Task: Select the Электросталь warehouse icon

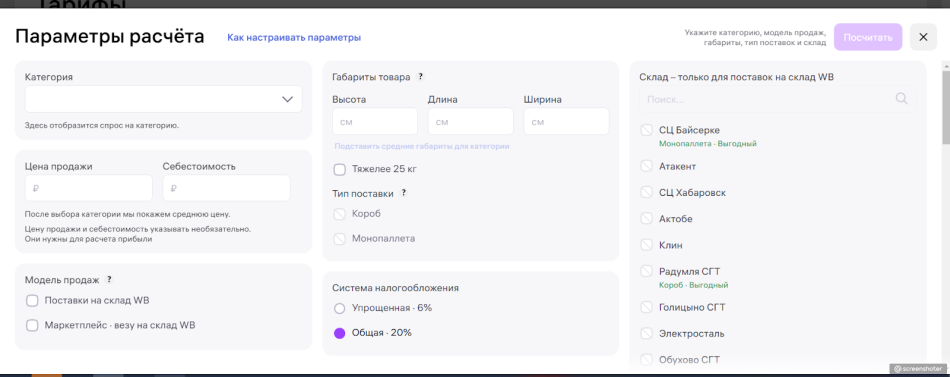Action: pos(646,333)
